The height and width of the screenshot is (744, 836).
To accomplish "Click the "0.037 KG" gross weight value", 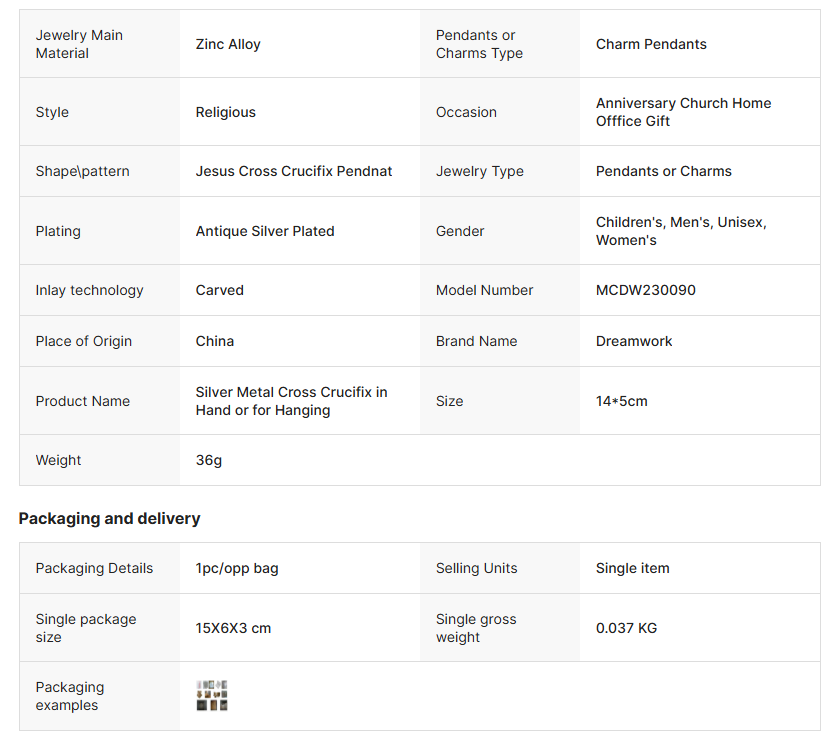I will 627,628.
